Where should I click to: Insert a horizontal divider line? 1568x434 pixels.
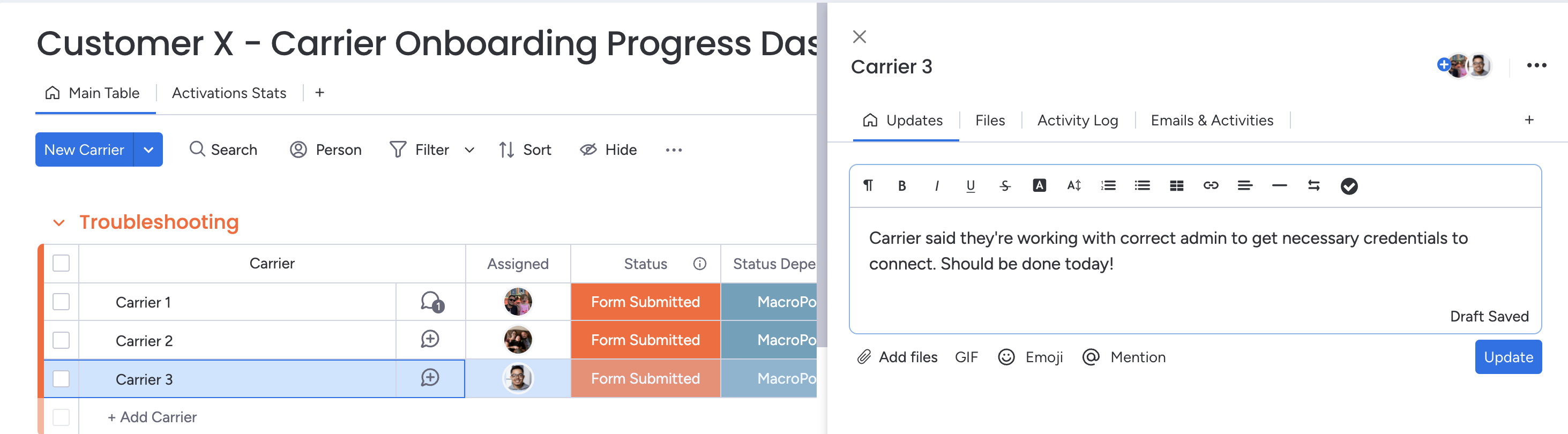tap(1280, 186)
